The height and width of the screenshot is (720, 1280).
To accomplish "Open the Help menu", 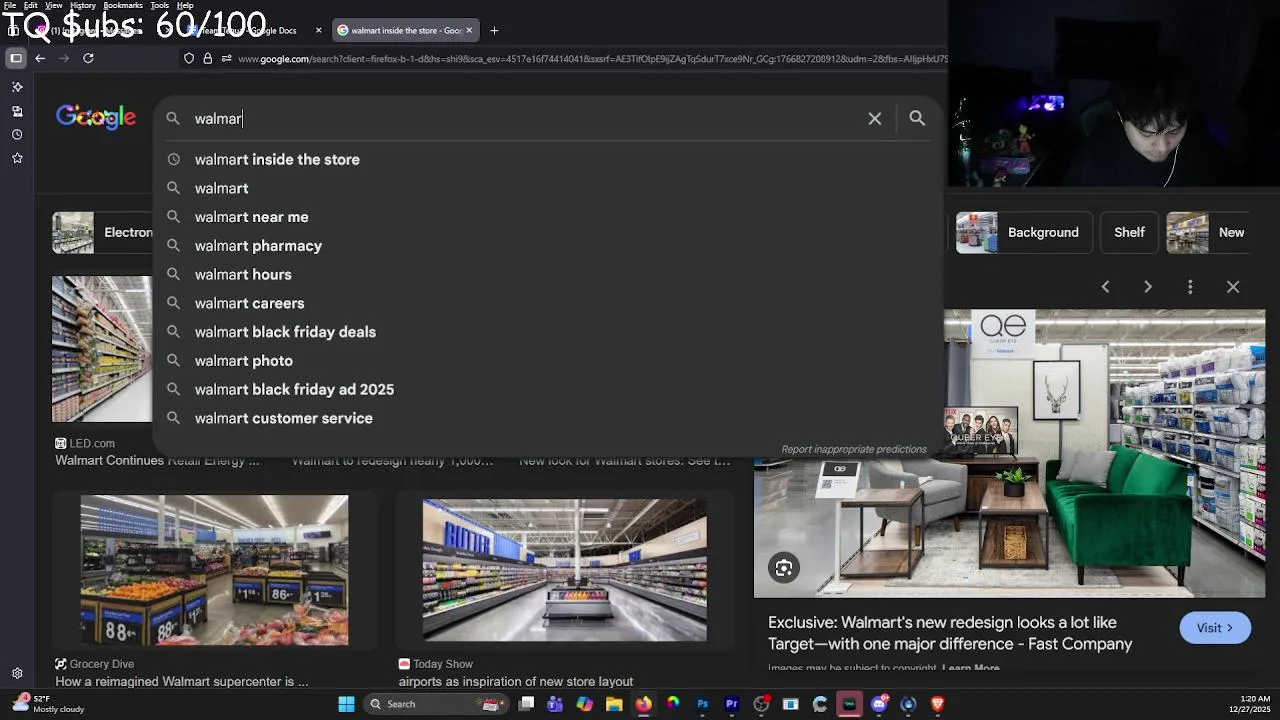I will (x=185, y=5).
